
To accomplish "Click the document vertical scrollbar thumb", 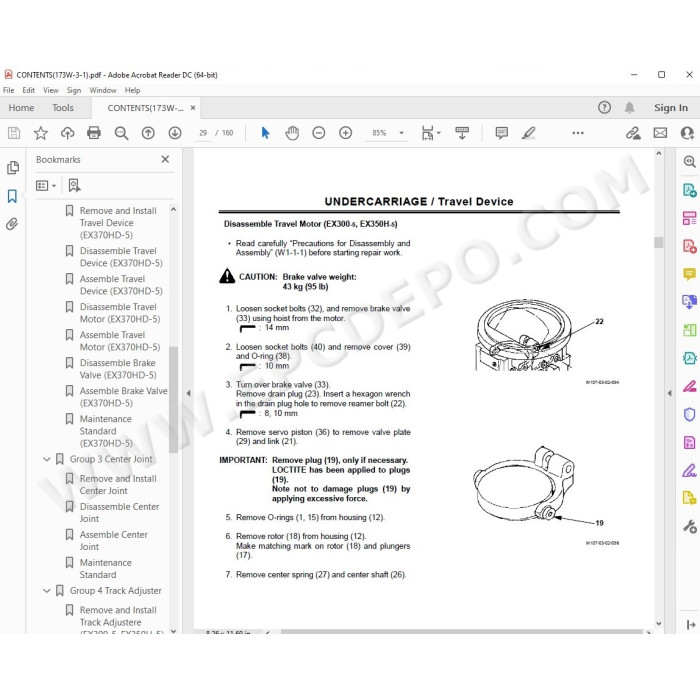I will point(658,242).
